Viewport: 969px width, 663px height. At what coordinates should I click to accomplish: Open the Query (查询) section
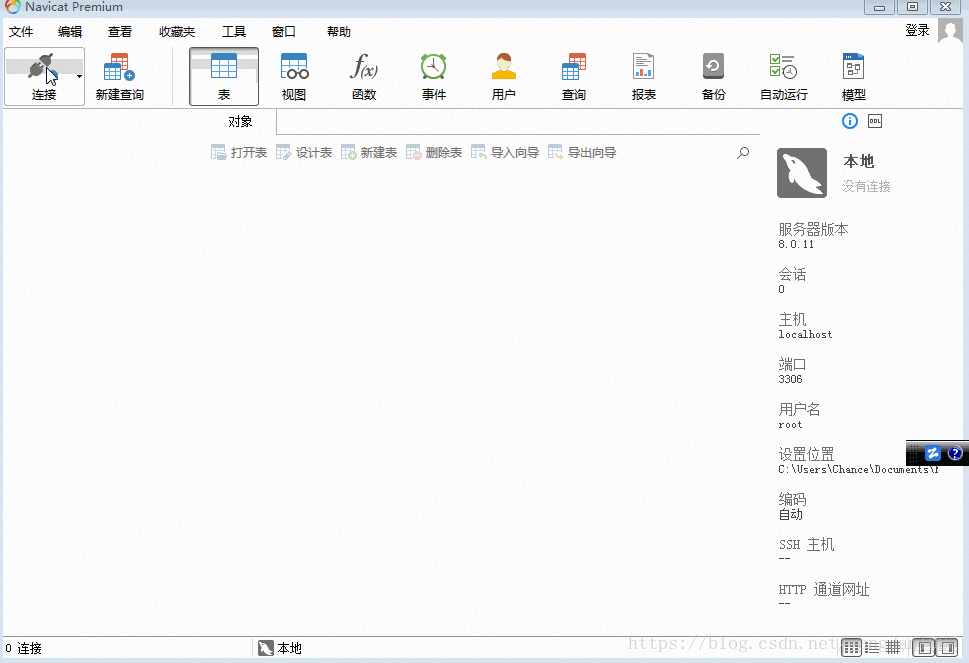[x=573, y=77]
